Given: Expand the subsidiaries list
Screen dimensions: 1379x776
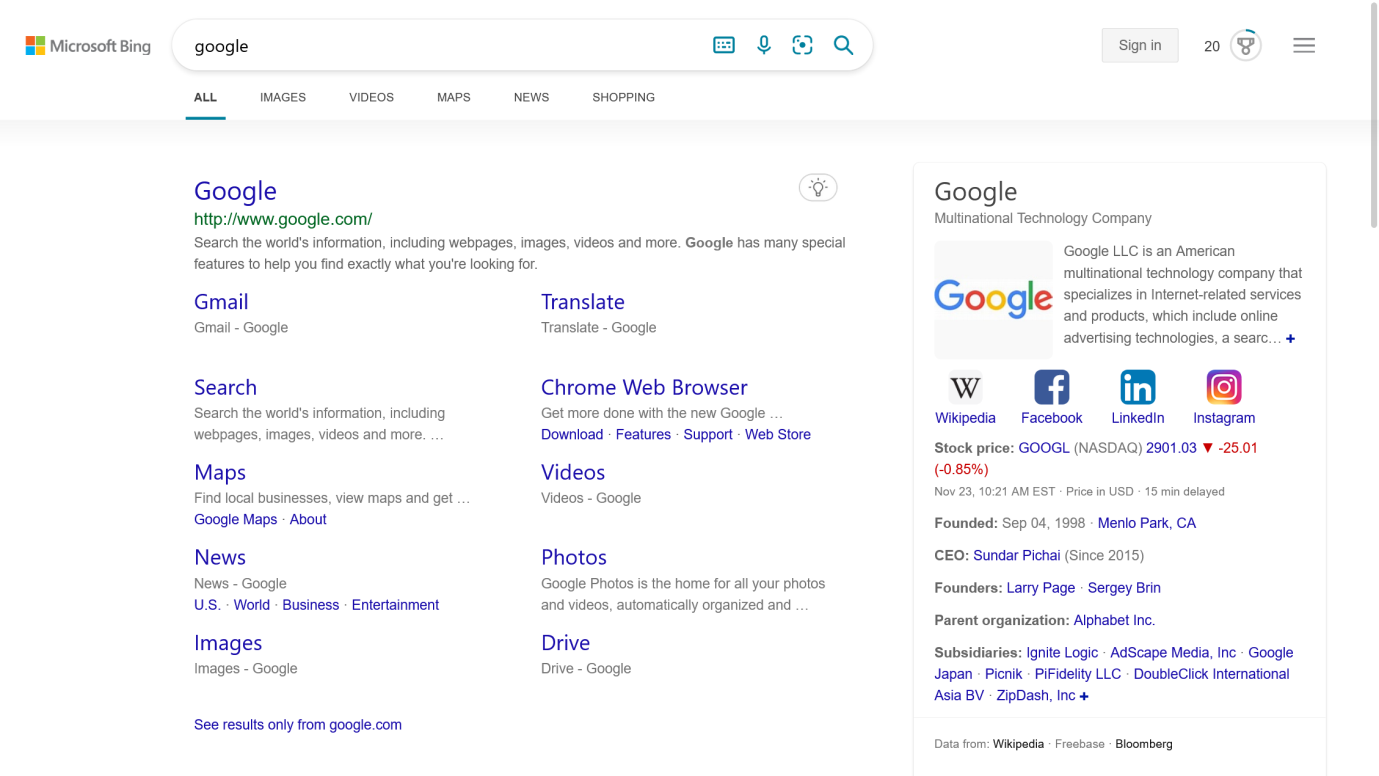Looking at the screenshot, I should click(1084, 696).
